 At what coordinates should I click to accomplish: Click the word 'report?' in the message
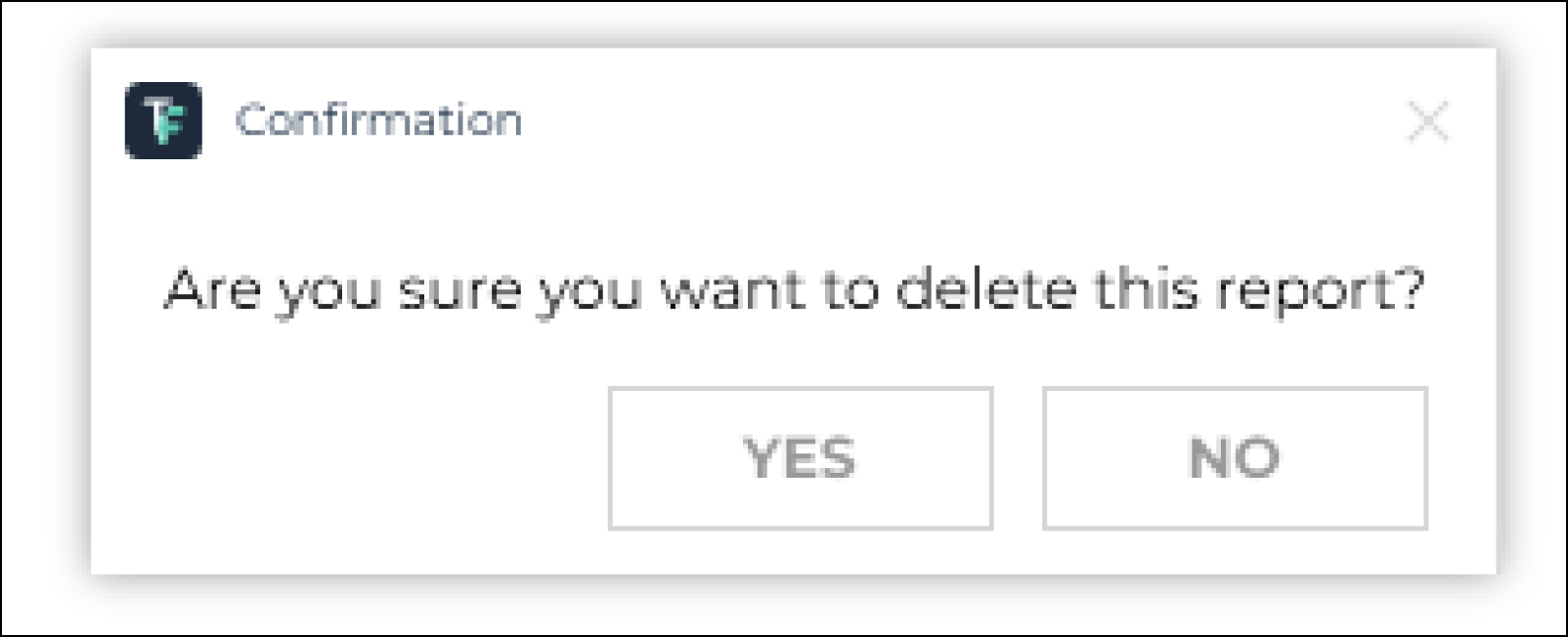tap(1320, 292)
